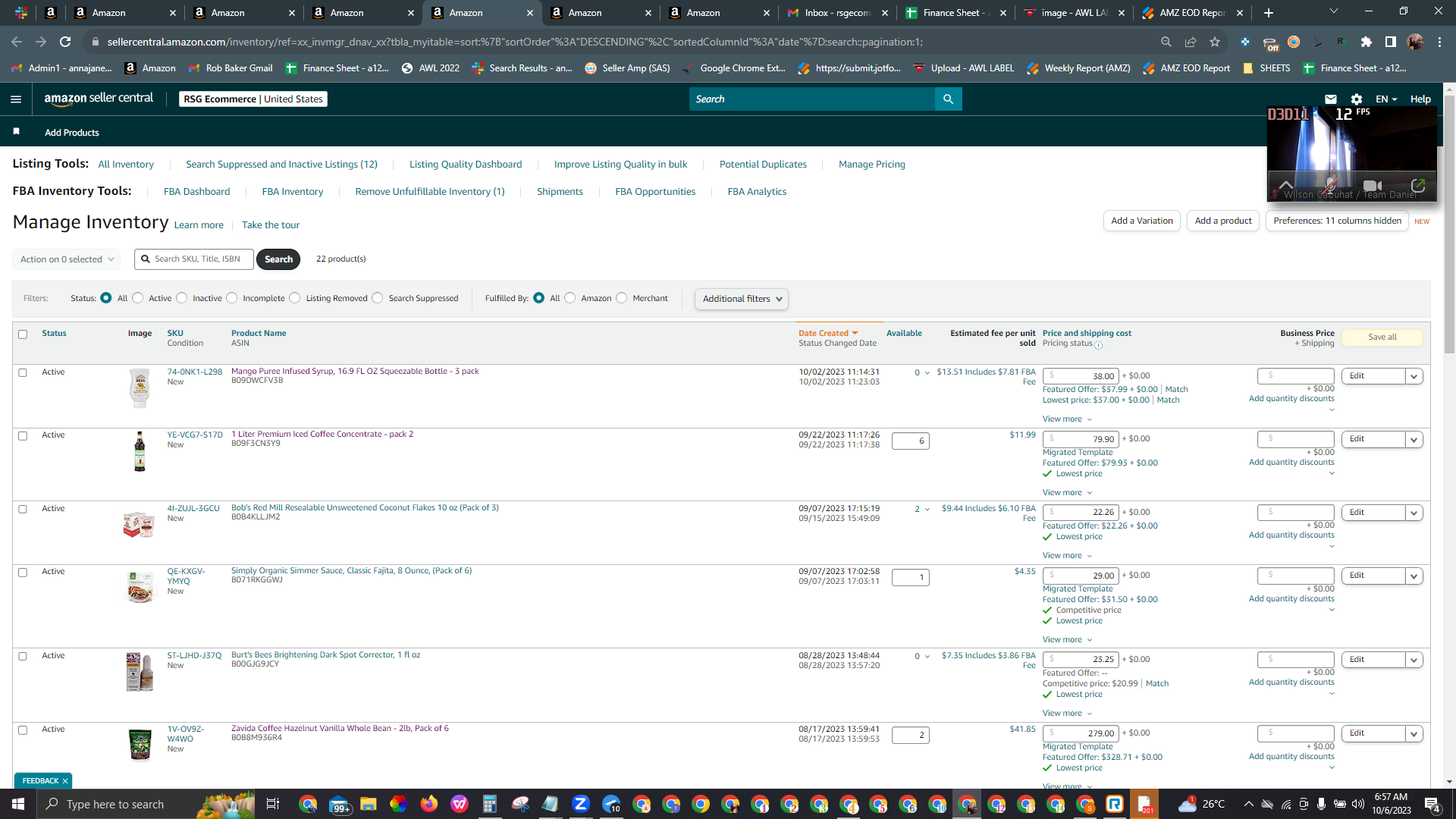The width and height of the screenshot is (1456, 819).
Task: Select the Bob's Red Mill Coconut Flakes row checkbox
Action: coord(23,510)
